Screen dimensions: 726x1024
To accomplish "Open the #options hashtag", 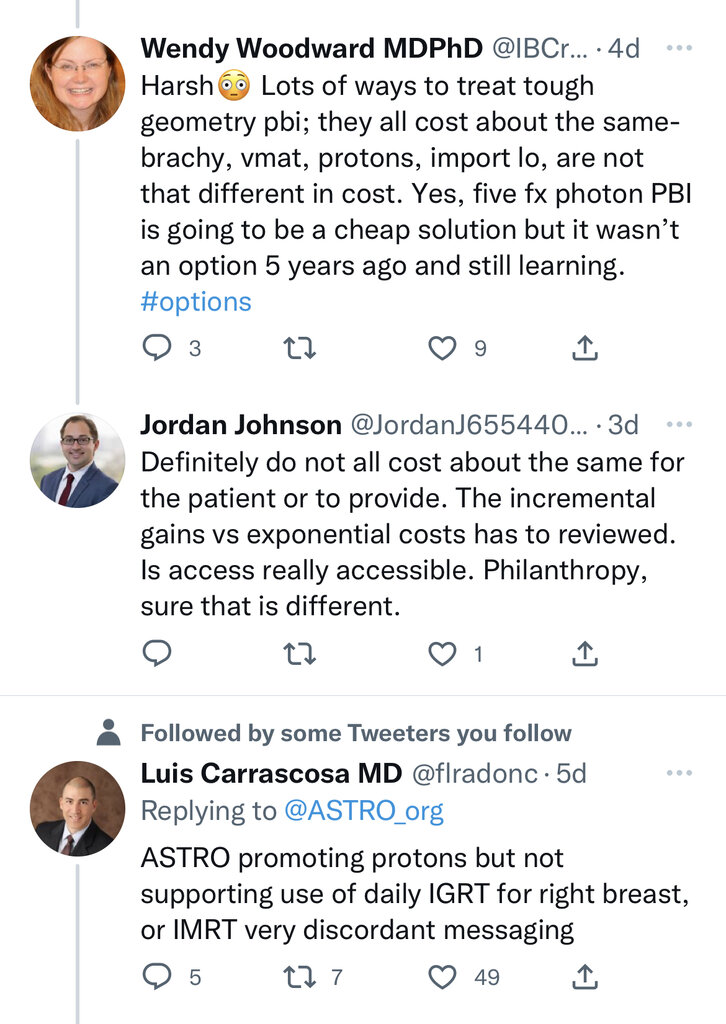I will 196,302.
